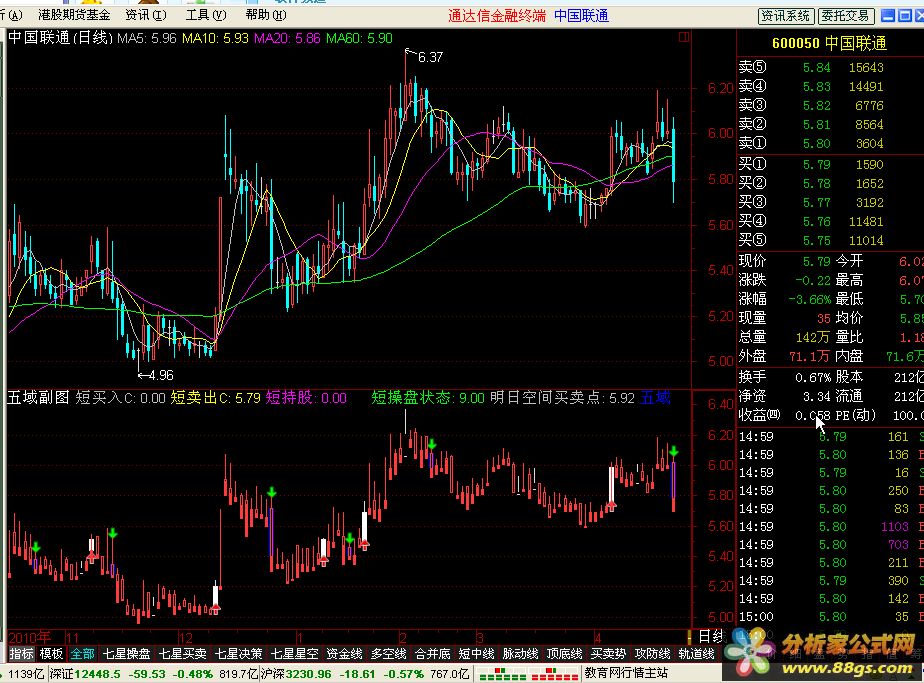Select the 七星买卖 indicator tab
The height and width of the screenshot is (683, 924).
click(x=183, y=654)
